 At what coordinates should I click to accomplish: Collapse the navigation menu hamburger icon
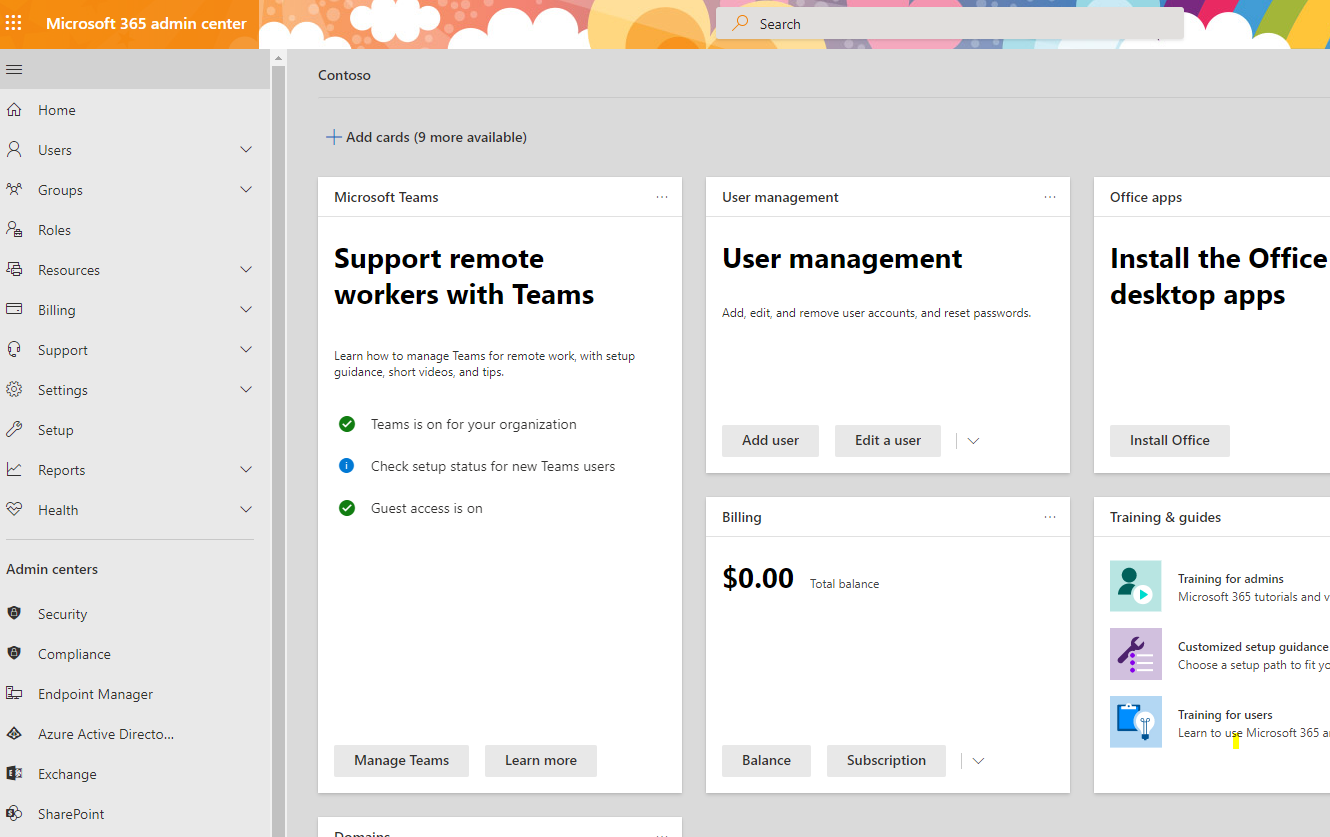click(14, 70)
